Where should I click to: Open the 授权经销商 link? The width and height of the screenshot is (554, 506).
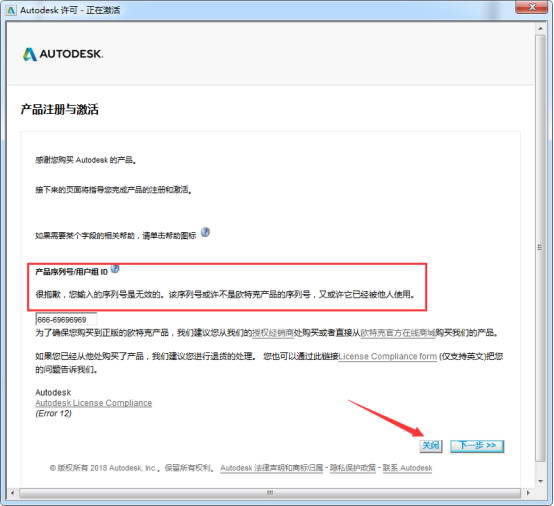click(x=273, y=333)
